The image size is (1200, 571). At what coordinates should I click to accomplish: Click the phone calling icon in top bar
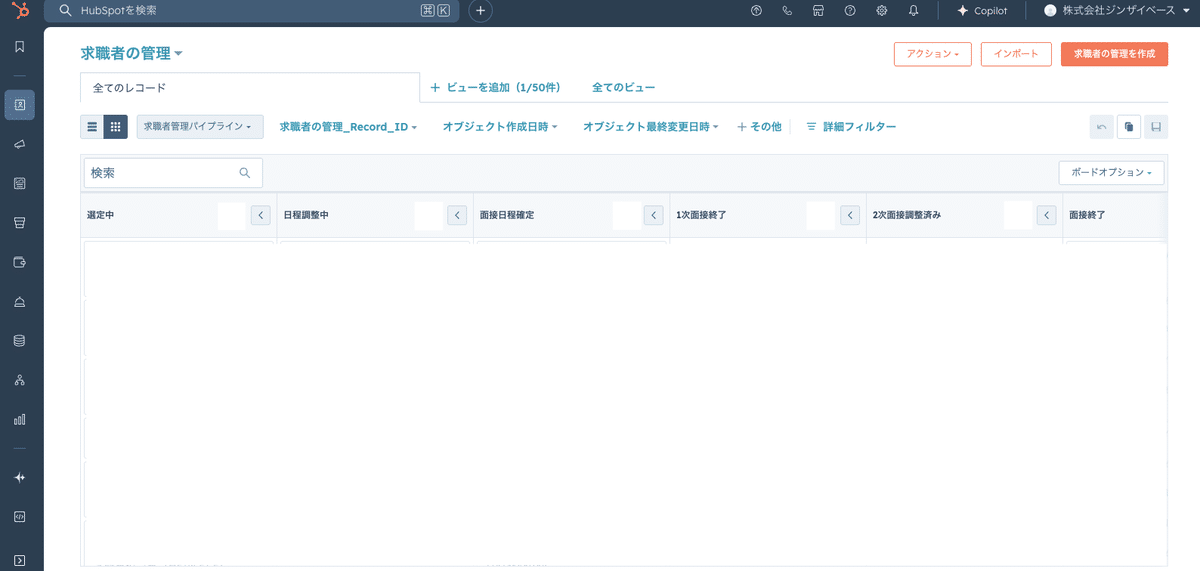click(x=787, y=11)
